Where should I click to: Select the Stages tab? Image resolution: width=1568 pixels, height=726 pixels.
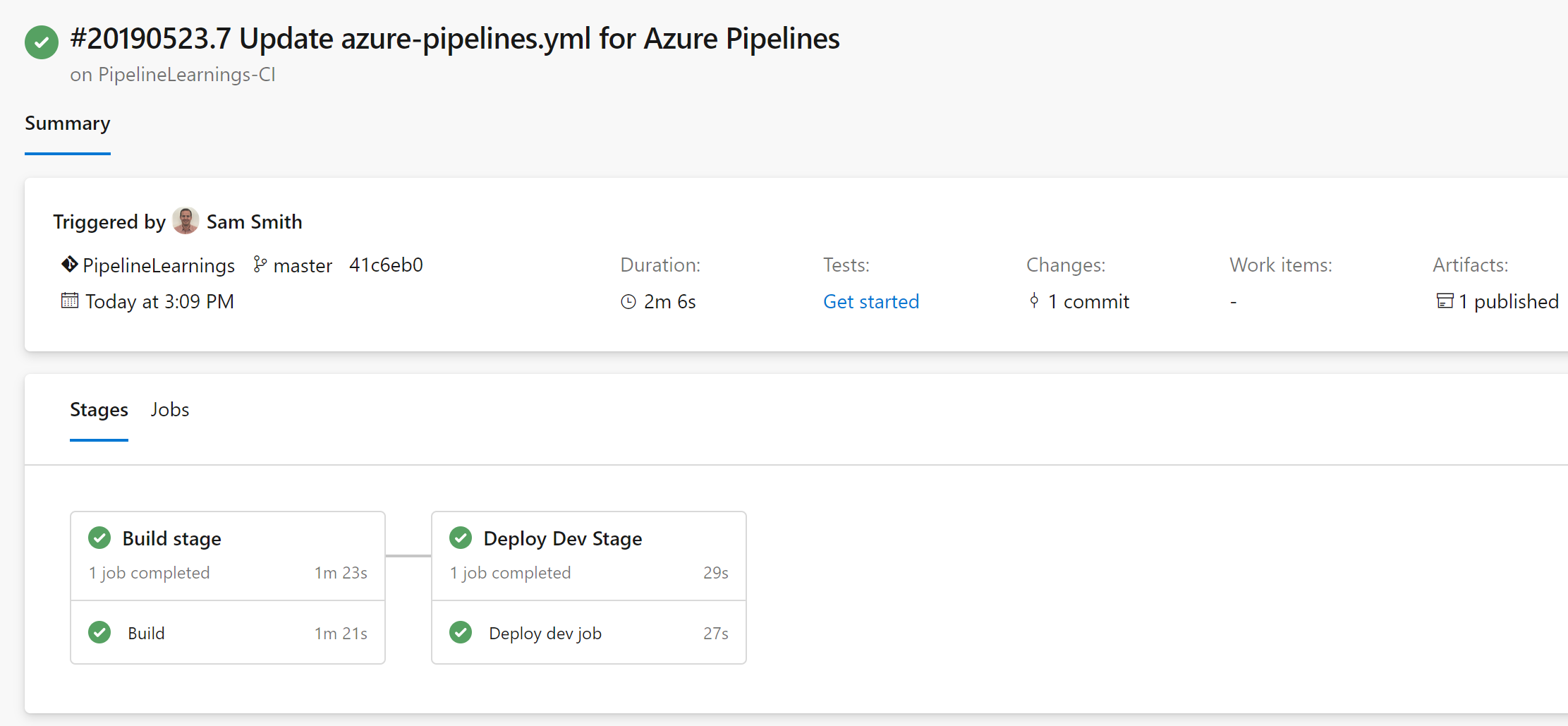pyautogui.click(x=99, y=410)
